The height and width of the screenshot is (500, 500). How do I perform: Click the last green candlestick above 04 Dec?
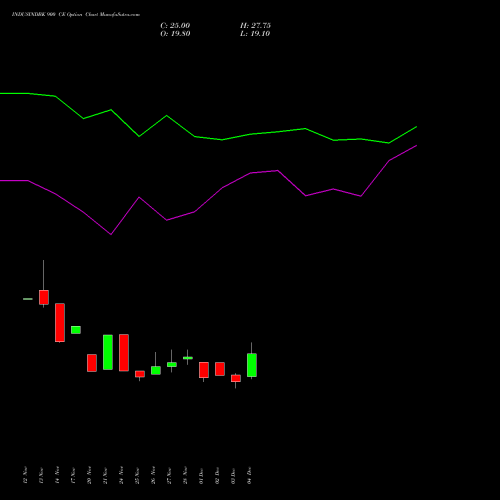[x=252, y=365]
